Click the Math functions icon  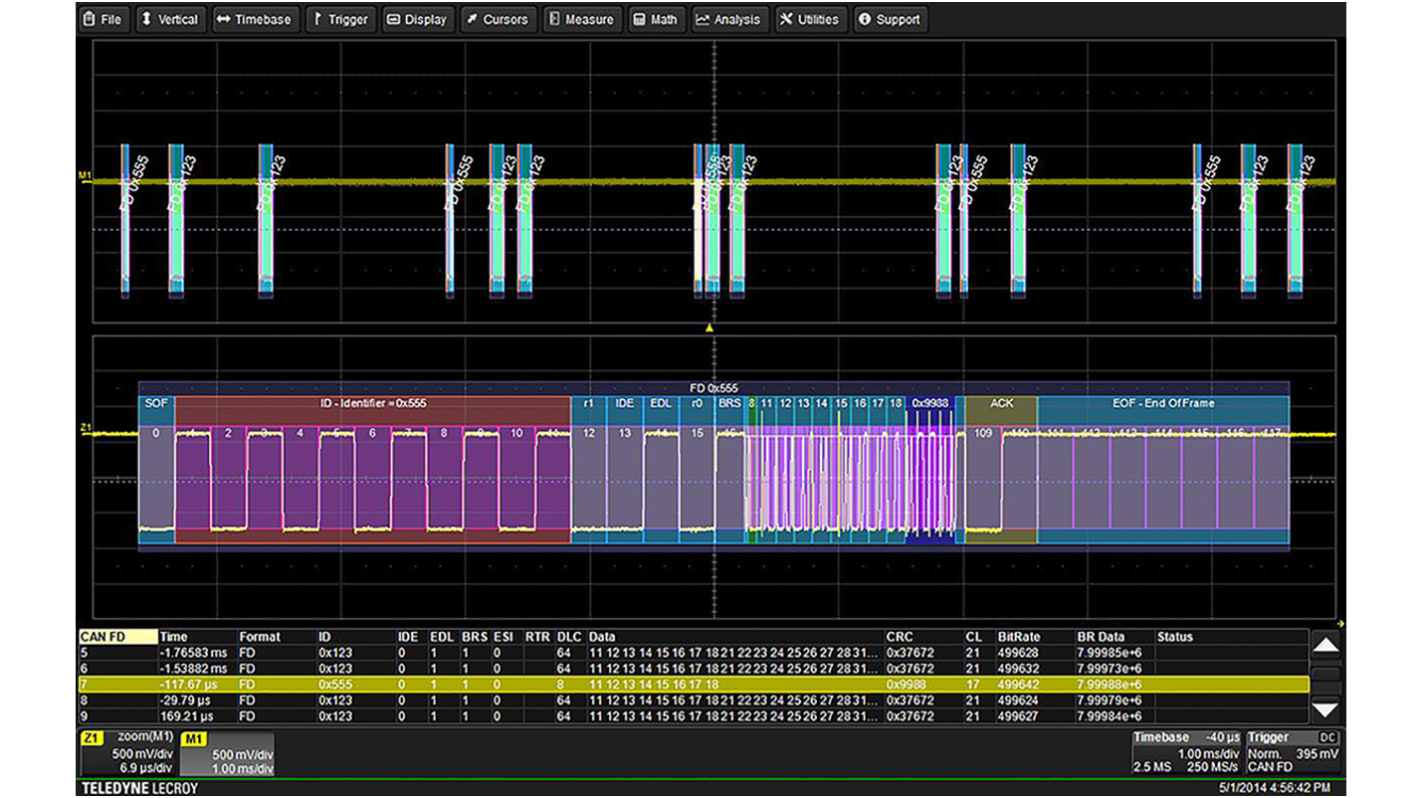(637, 18)
